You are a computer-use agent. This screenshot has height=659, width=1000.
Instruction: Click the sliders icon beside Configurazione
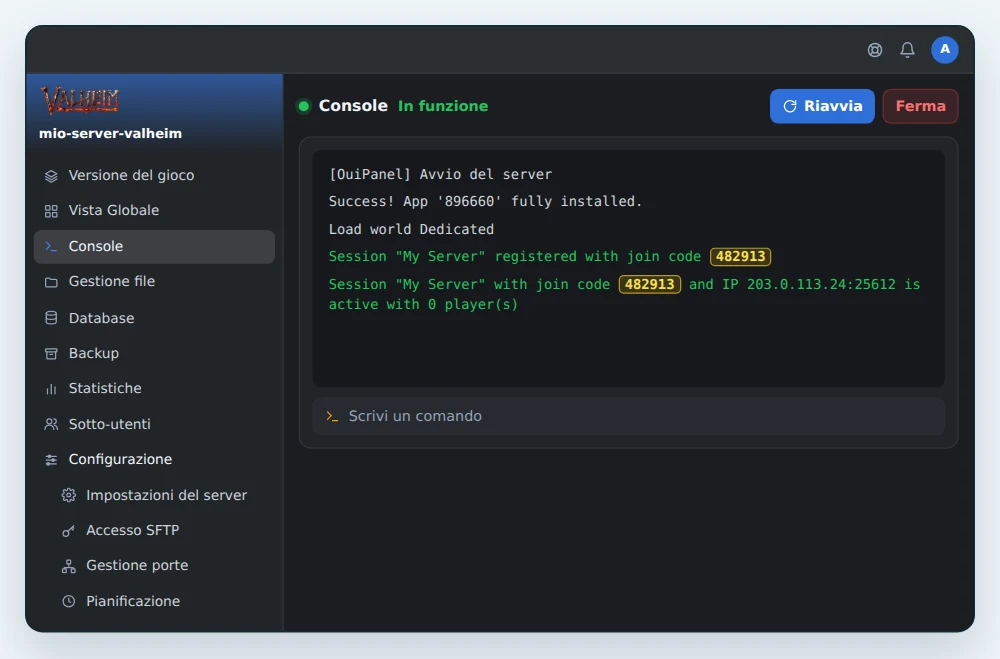[51, 460]
